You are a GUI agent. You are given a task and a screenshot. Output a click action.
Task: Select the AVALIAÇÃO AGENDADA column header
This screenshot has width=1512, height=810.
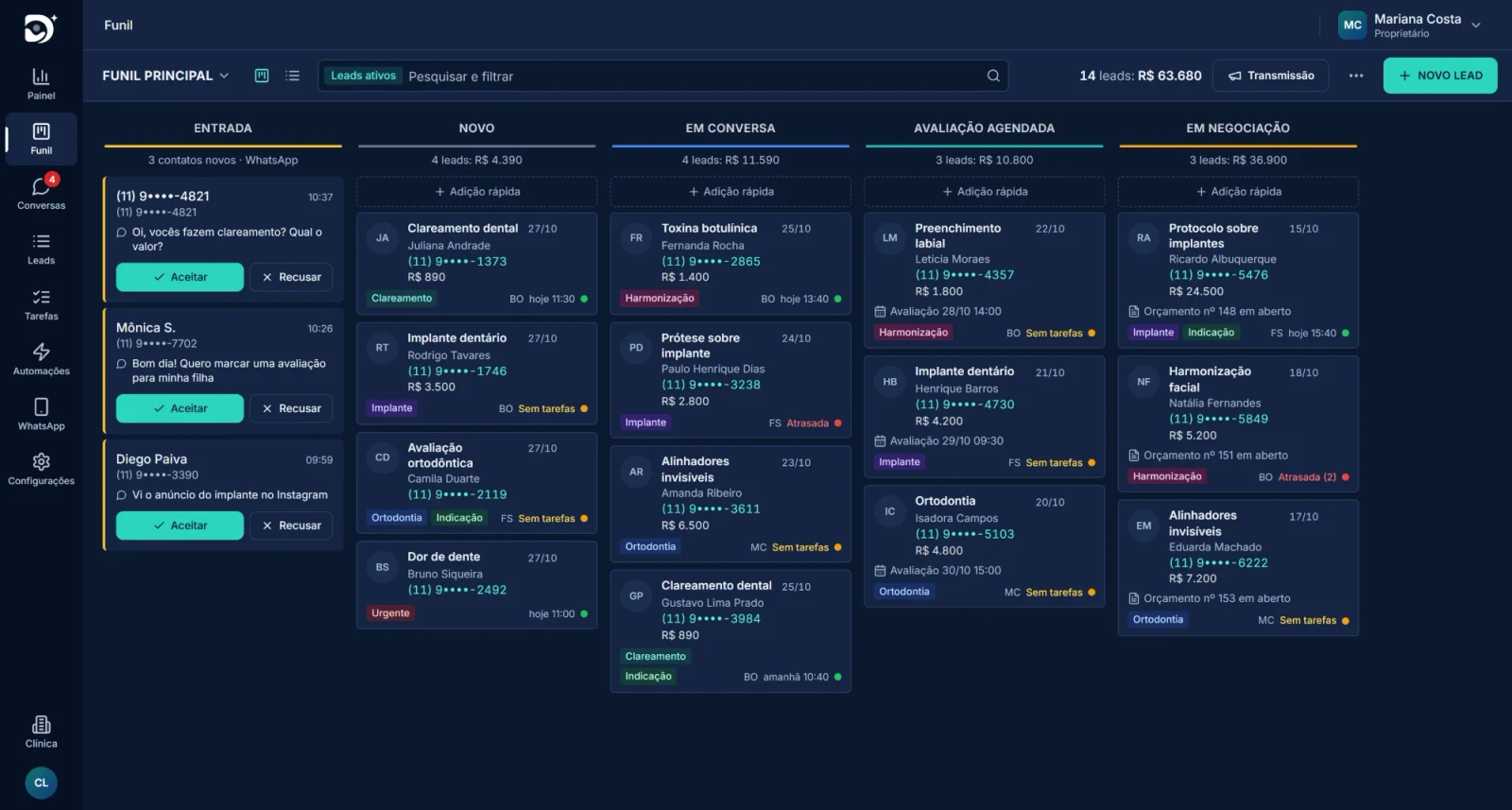click(985, 129)
